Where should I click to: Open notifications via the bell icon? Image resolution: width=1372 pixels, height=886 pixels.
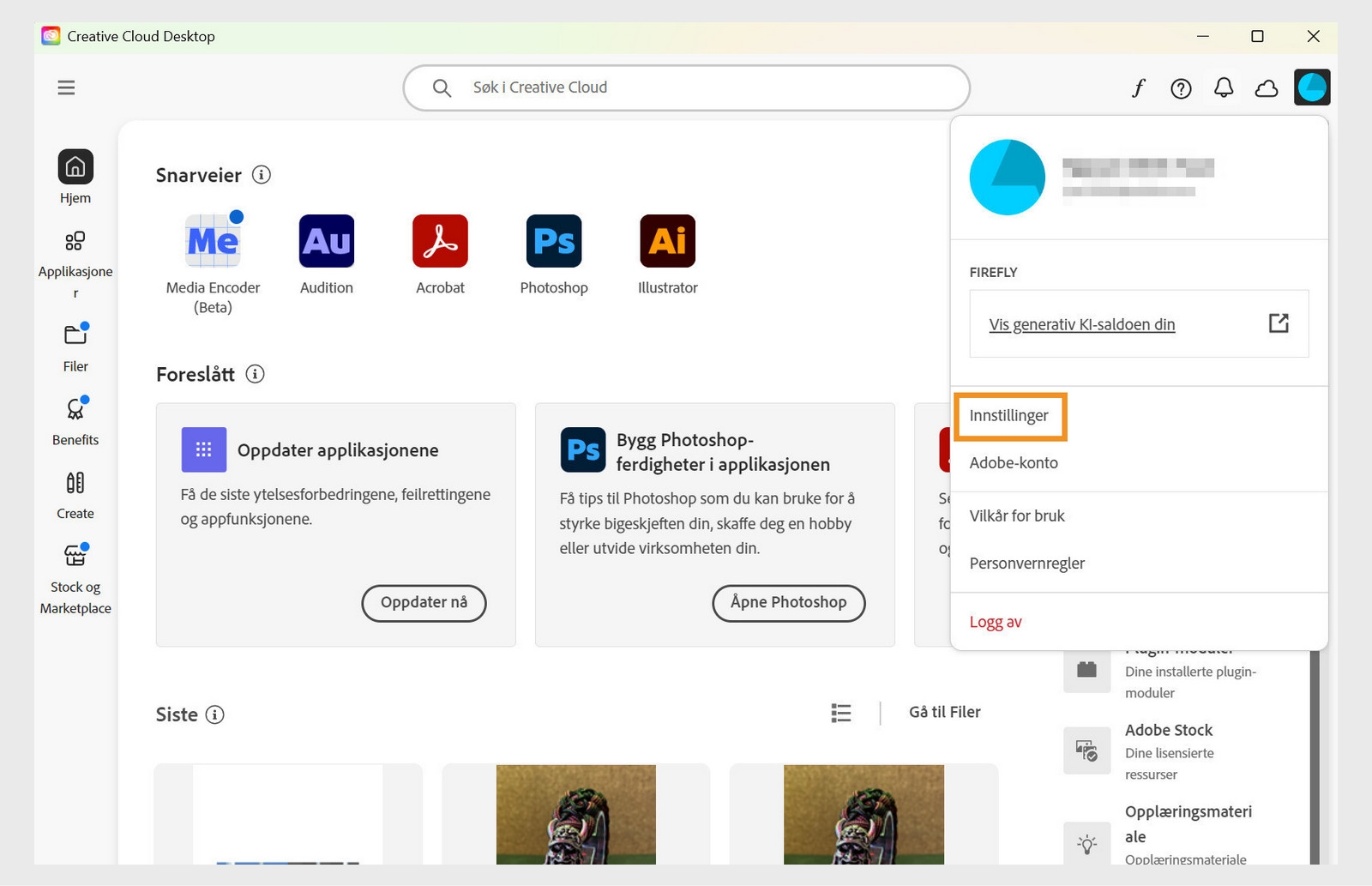coord(1224,87)
